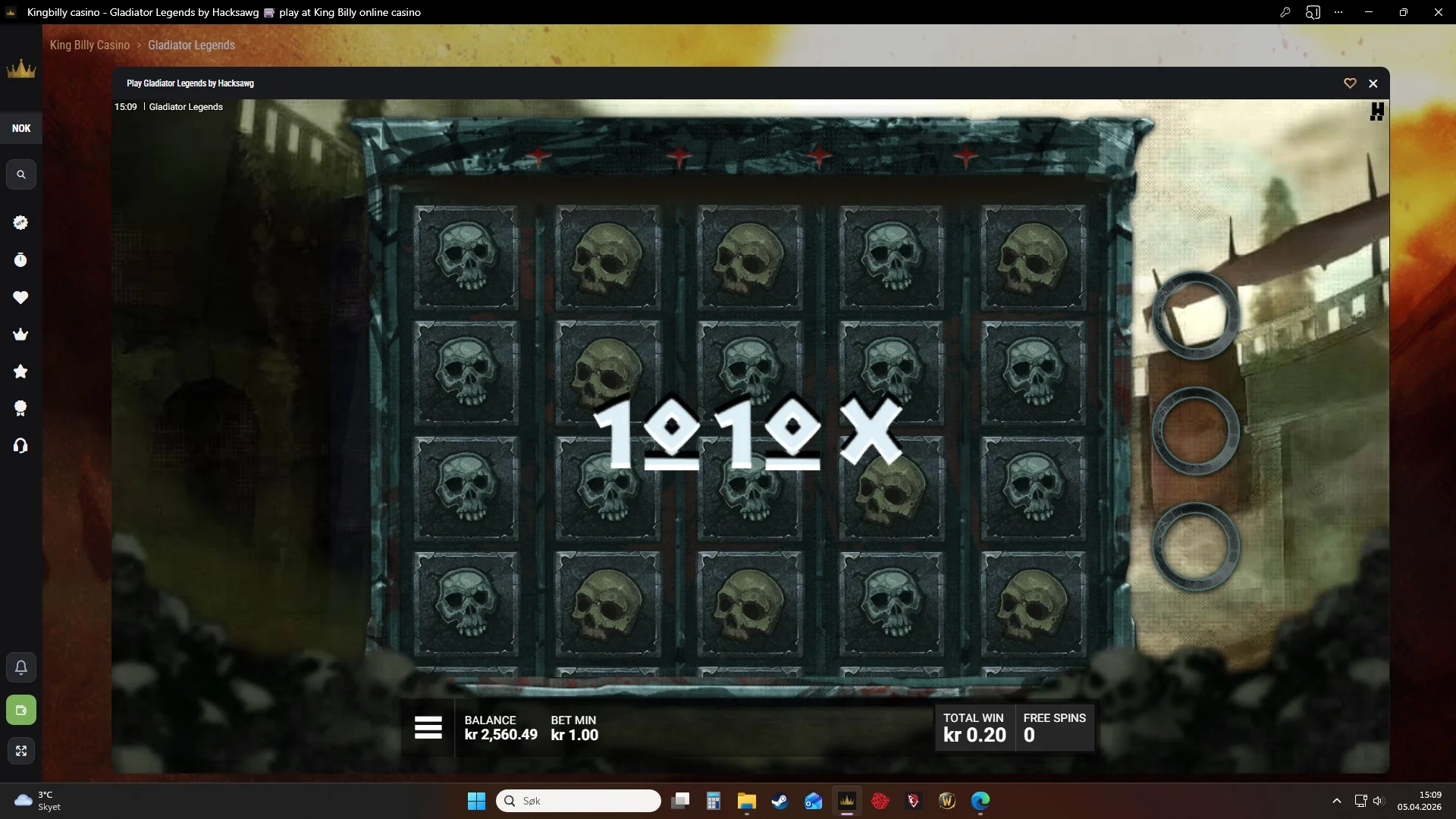Click the 'Play Gladiator Legends by Hacksawg' title
This screenshot has height=819, width=1456.
(x=190, y=83)
